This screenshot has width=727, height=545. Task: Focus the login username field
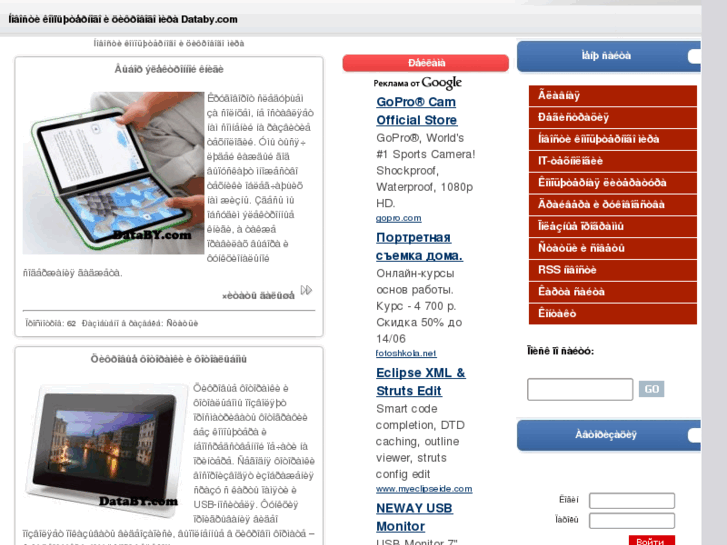coord(631,500)
